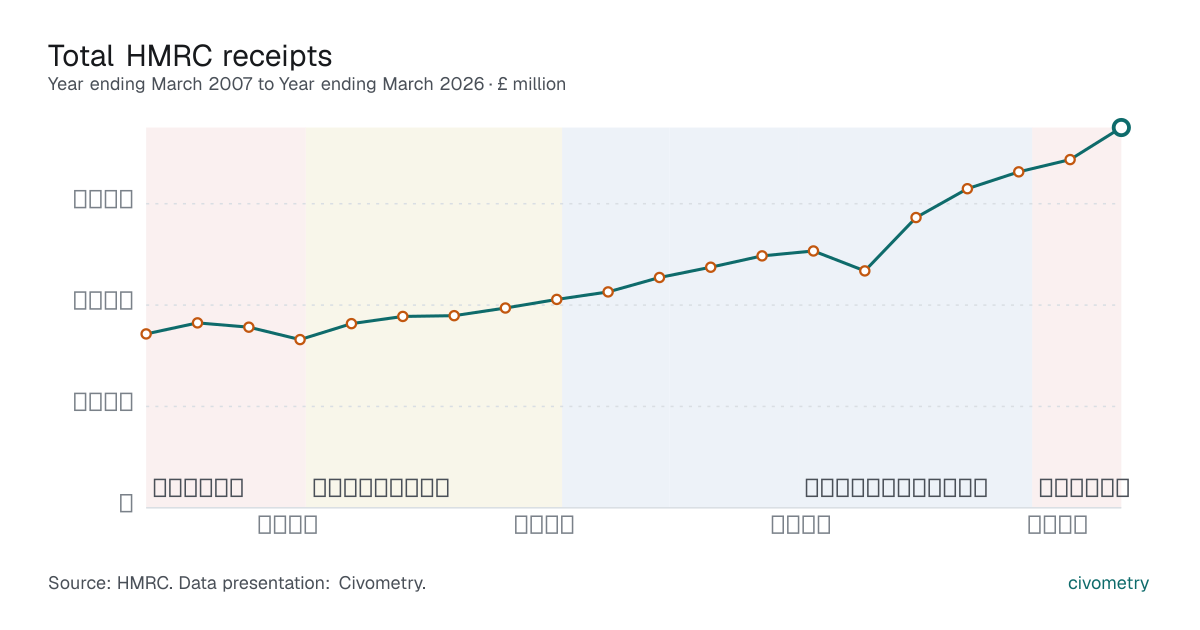Click the label inside the final pink band

1084,488
